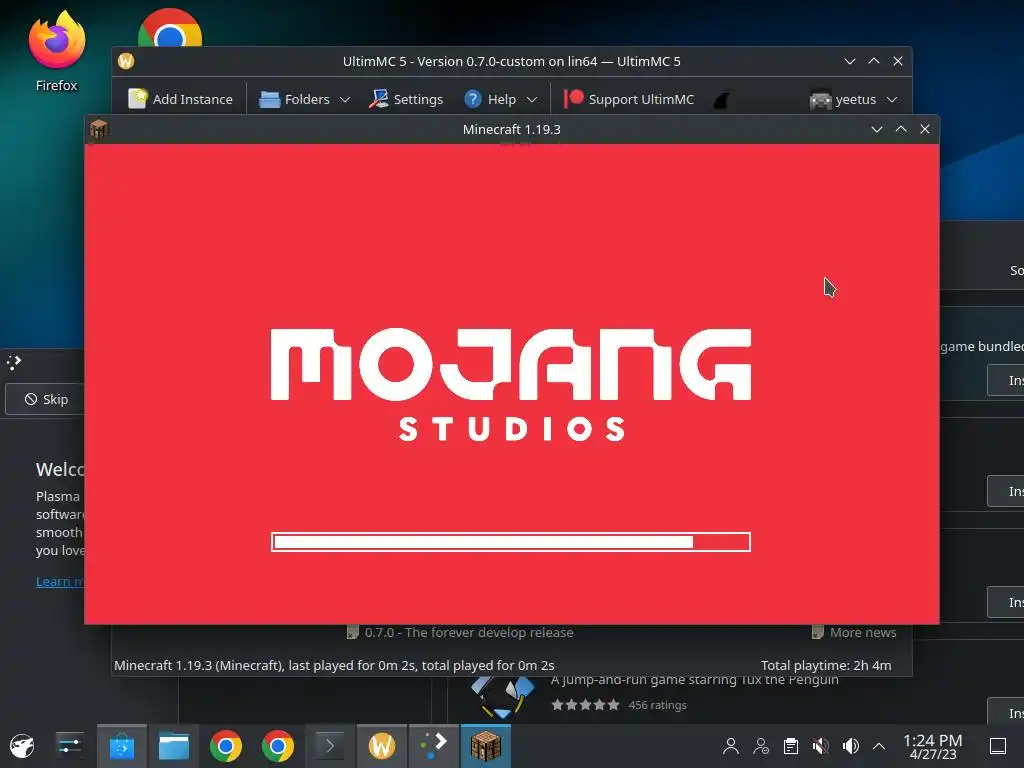Switch to Minecraft in the taskbar

[486, 746]
